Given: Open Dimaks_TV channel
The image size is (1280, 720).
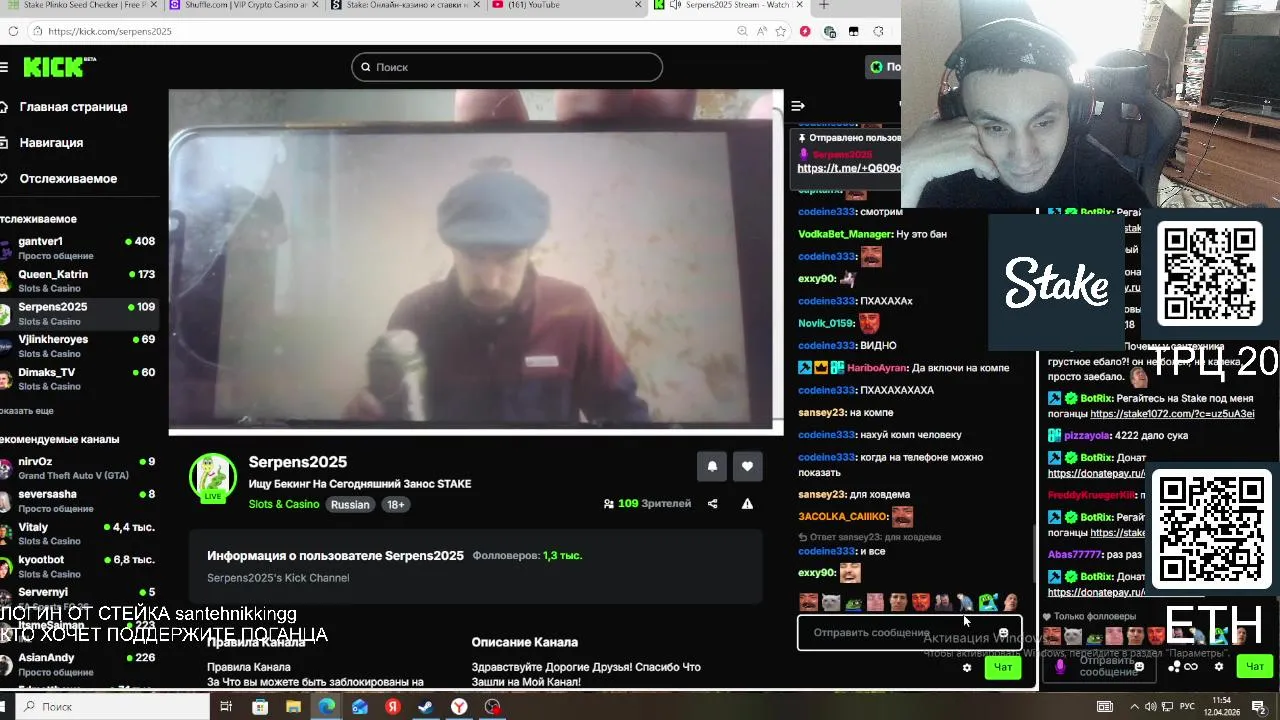Looking at the screenshot, I should [x=79, y=379].
